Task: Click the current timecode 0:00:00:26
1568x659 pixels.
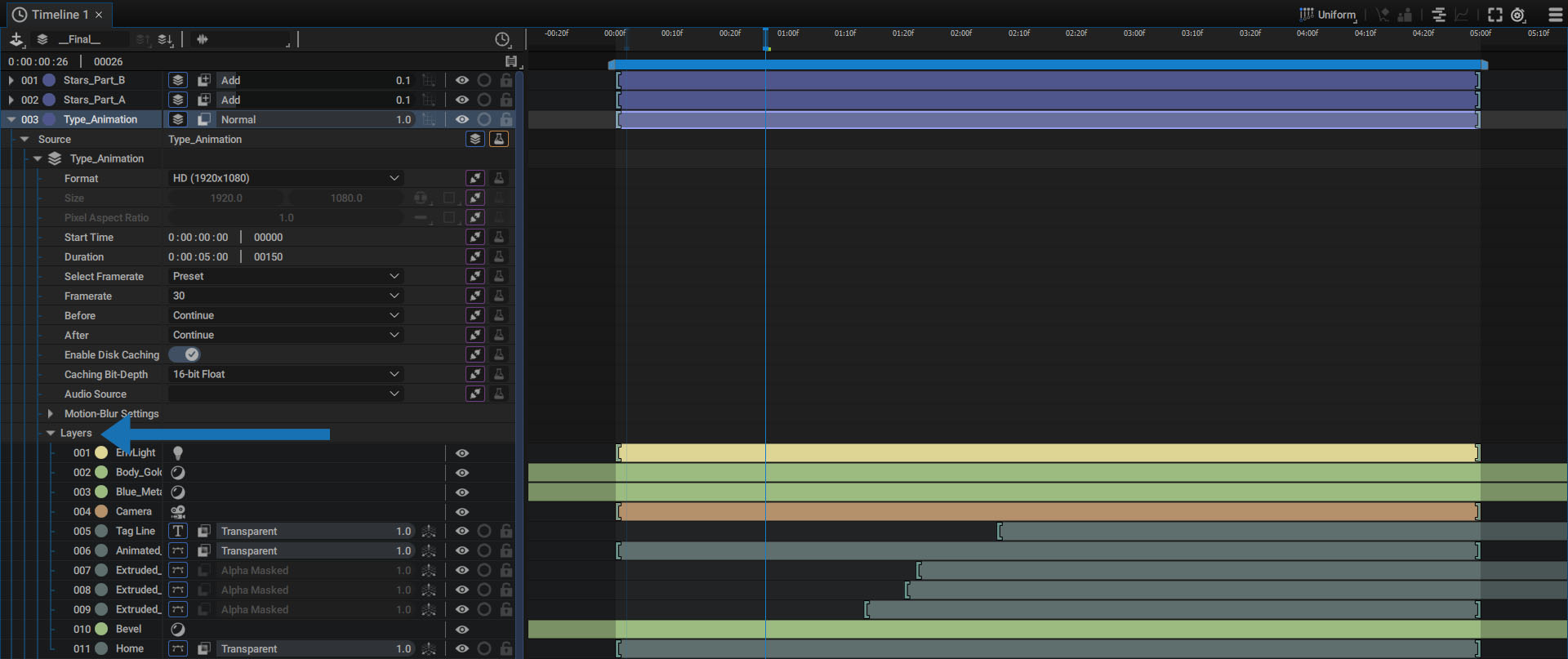Action: [x=38, y=61]
